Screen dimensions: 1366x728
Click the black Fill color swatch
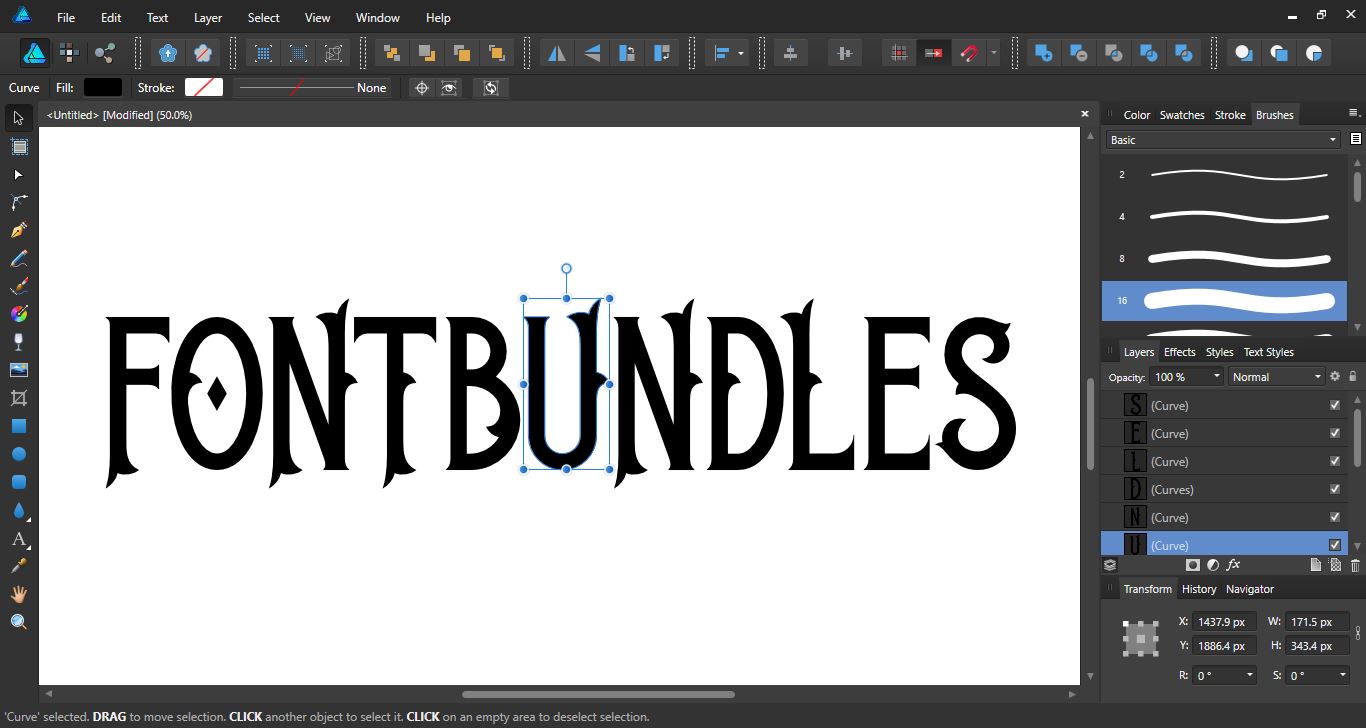[103, 88]
